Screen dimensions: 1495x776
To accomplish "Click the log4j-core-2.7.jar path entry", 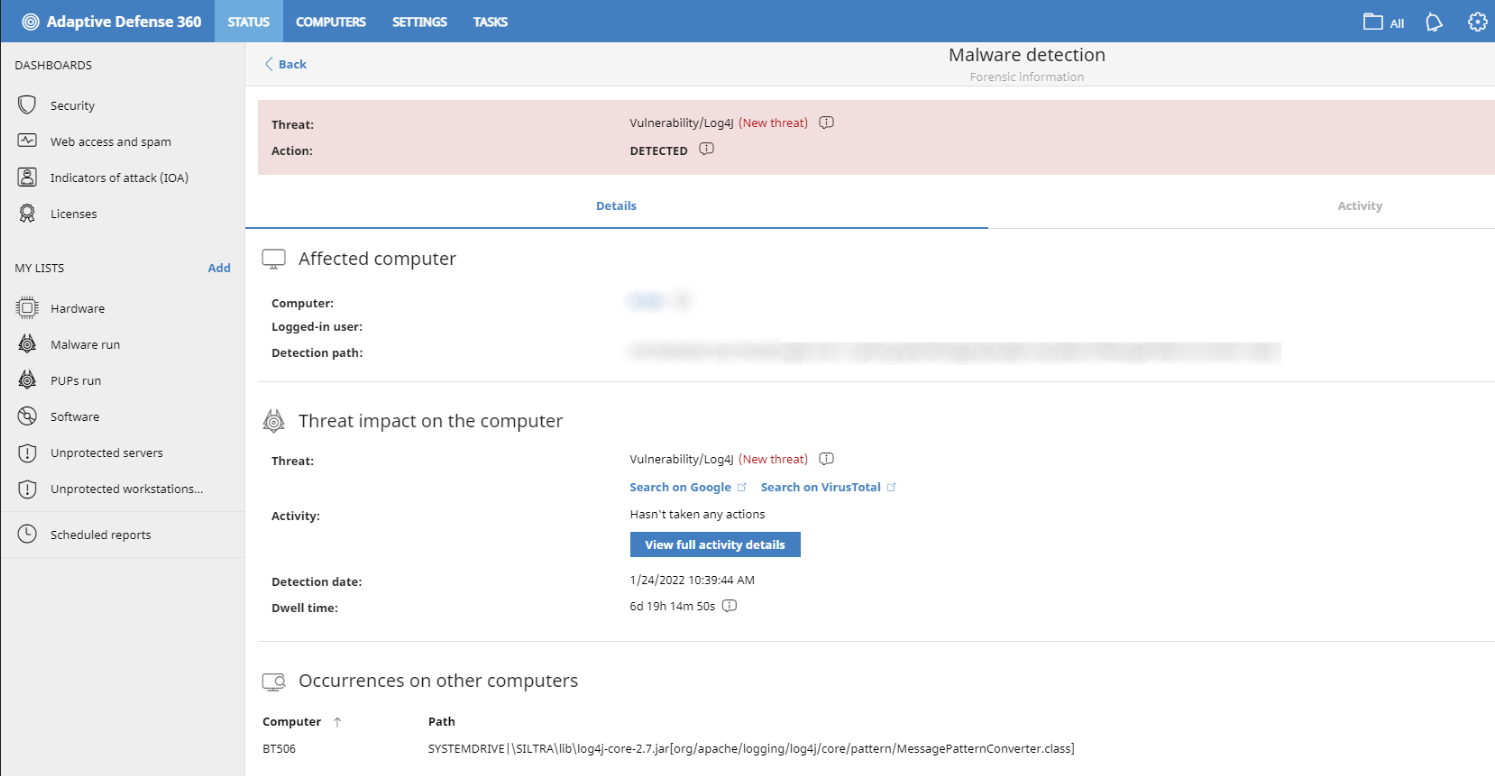I will (751, 749).
